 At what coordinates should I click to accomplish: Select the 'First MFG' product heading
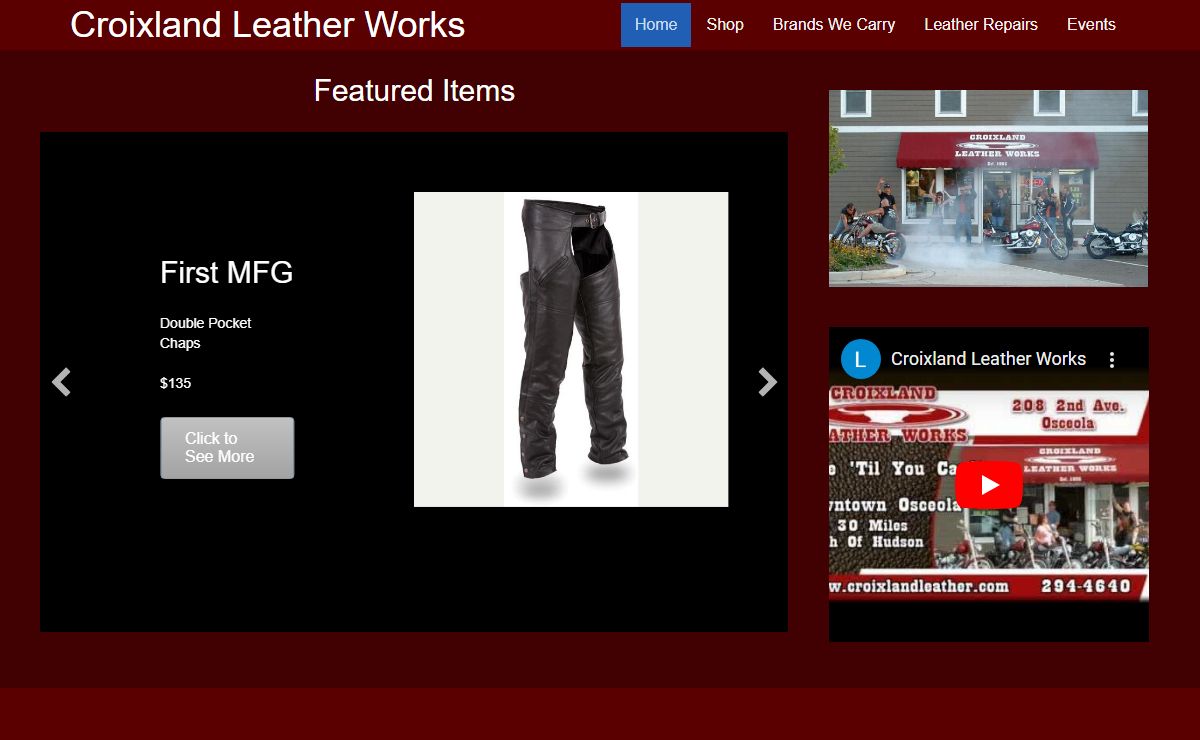(226, 272)
